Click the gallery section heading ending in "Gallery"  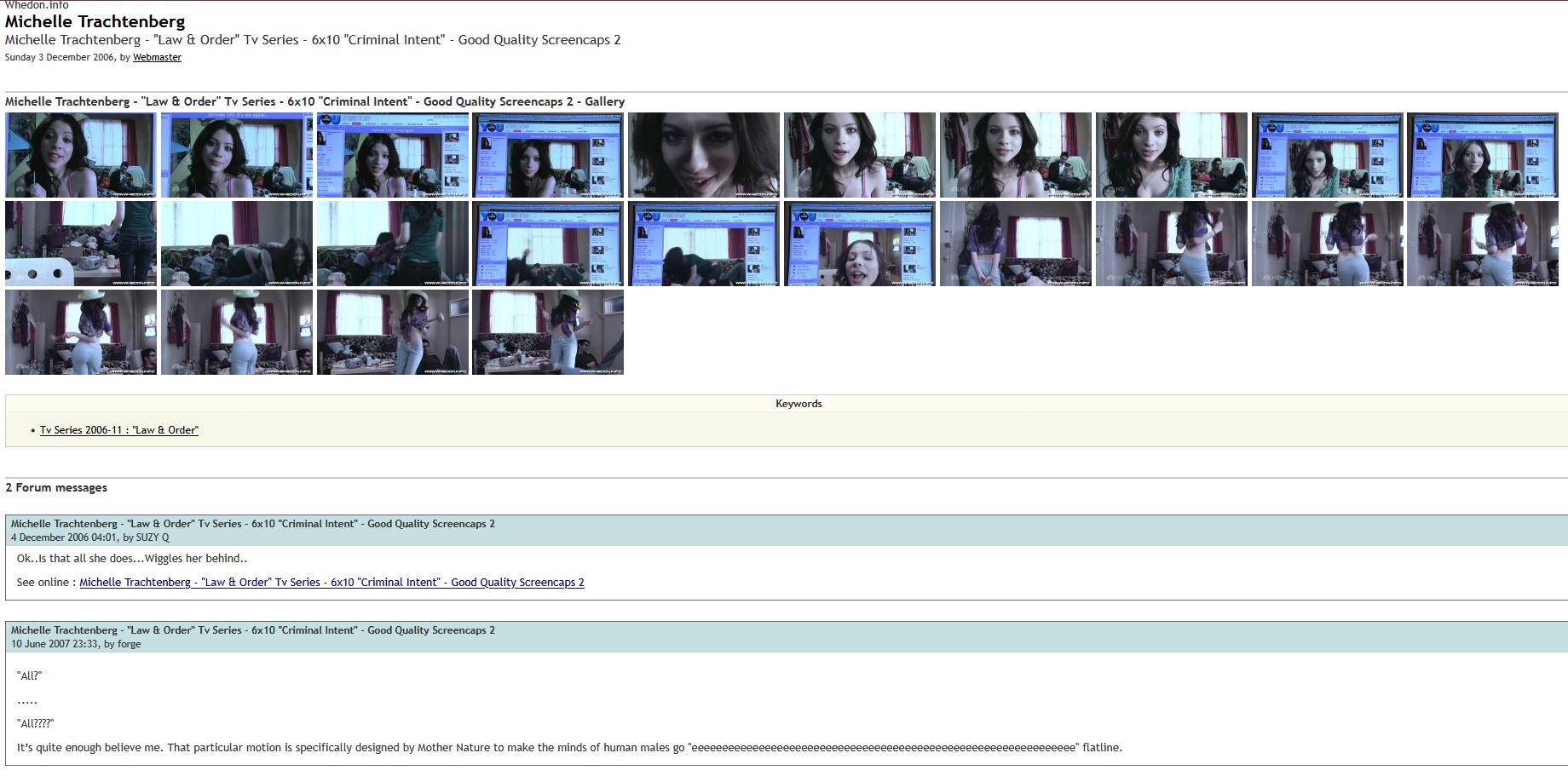click(315, 101)
